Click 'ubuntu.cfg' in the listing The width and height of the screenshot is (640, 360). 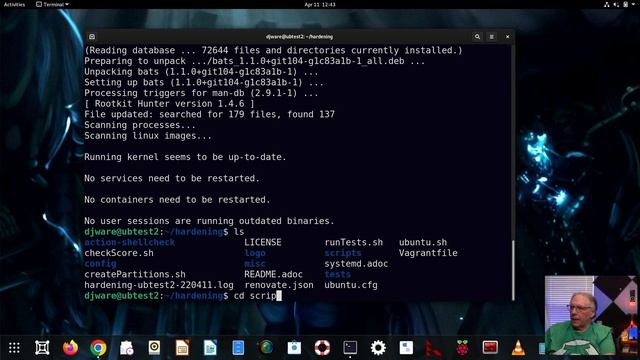coord(351,285)
